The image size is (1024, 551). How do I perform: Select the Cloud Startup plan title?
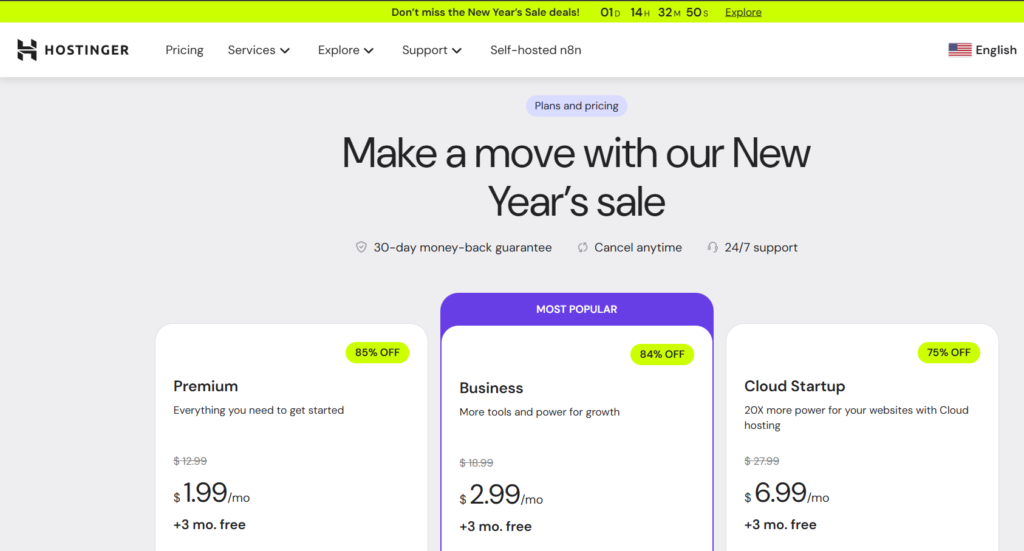pyautogui.click(x=794, y=386)
